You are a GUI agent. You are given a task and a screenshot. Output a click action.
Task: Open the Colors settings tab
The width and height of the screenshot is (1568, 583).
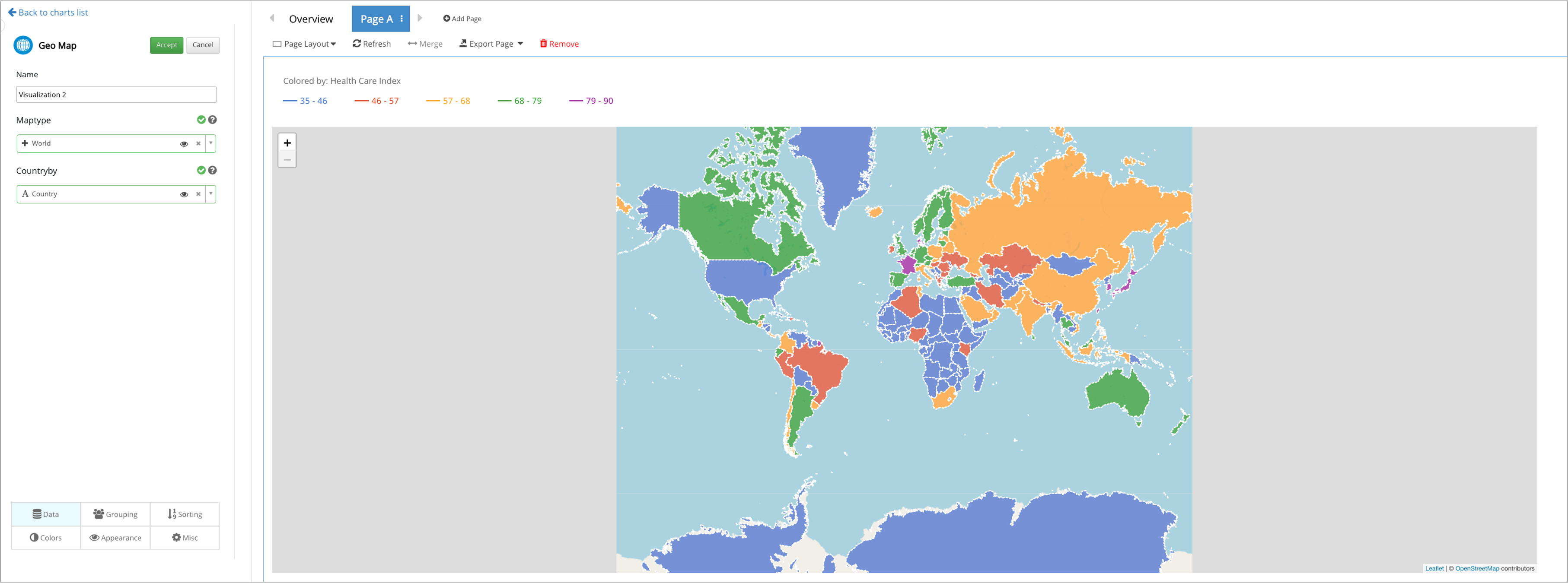coord(46,537)
